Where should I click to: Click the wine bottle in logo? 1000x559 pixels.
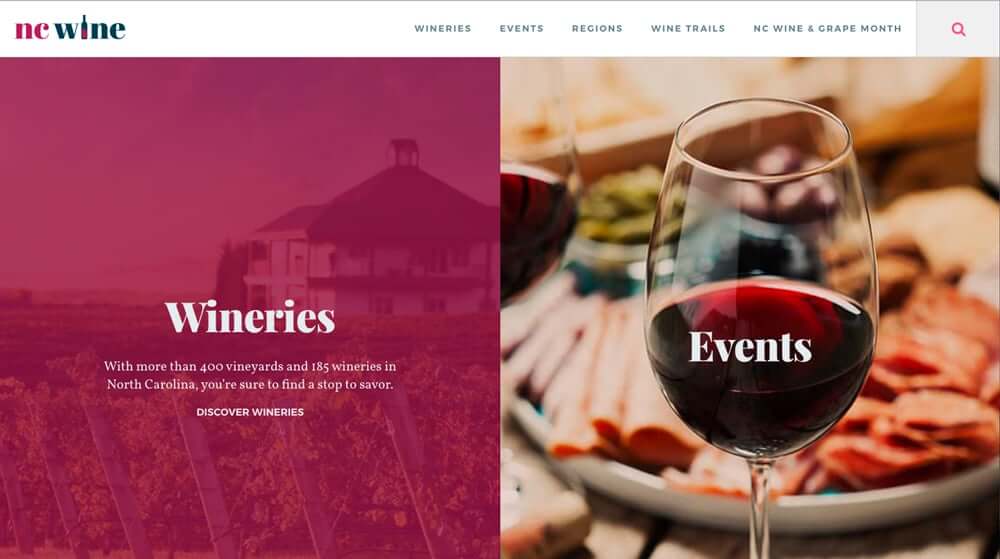click(x=84, y=27)
